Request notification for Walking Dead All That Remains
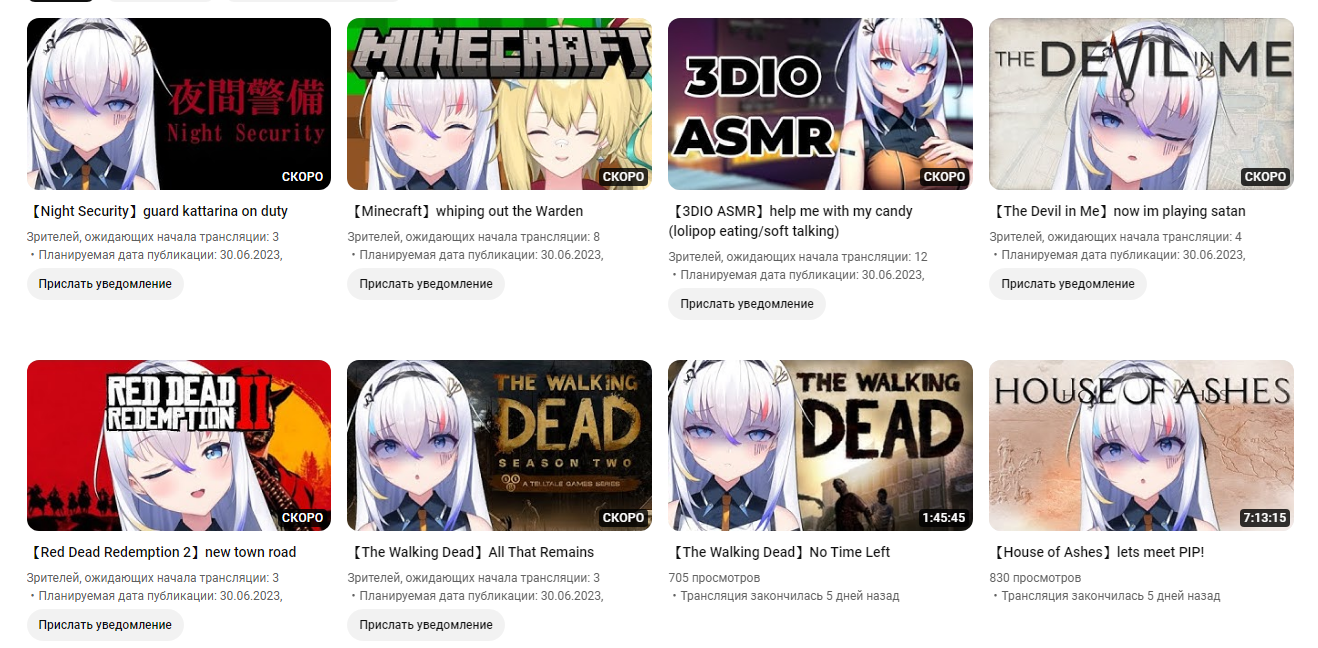This screenshot has height=648, width=1318. pyautogui.click(x=426, y=625)
